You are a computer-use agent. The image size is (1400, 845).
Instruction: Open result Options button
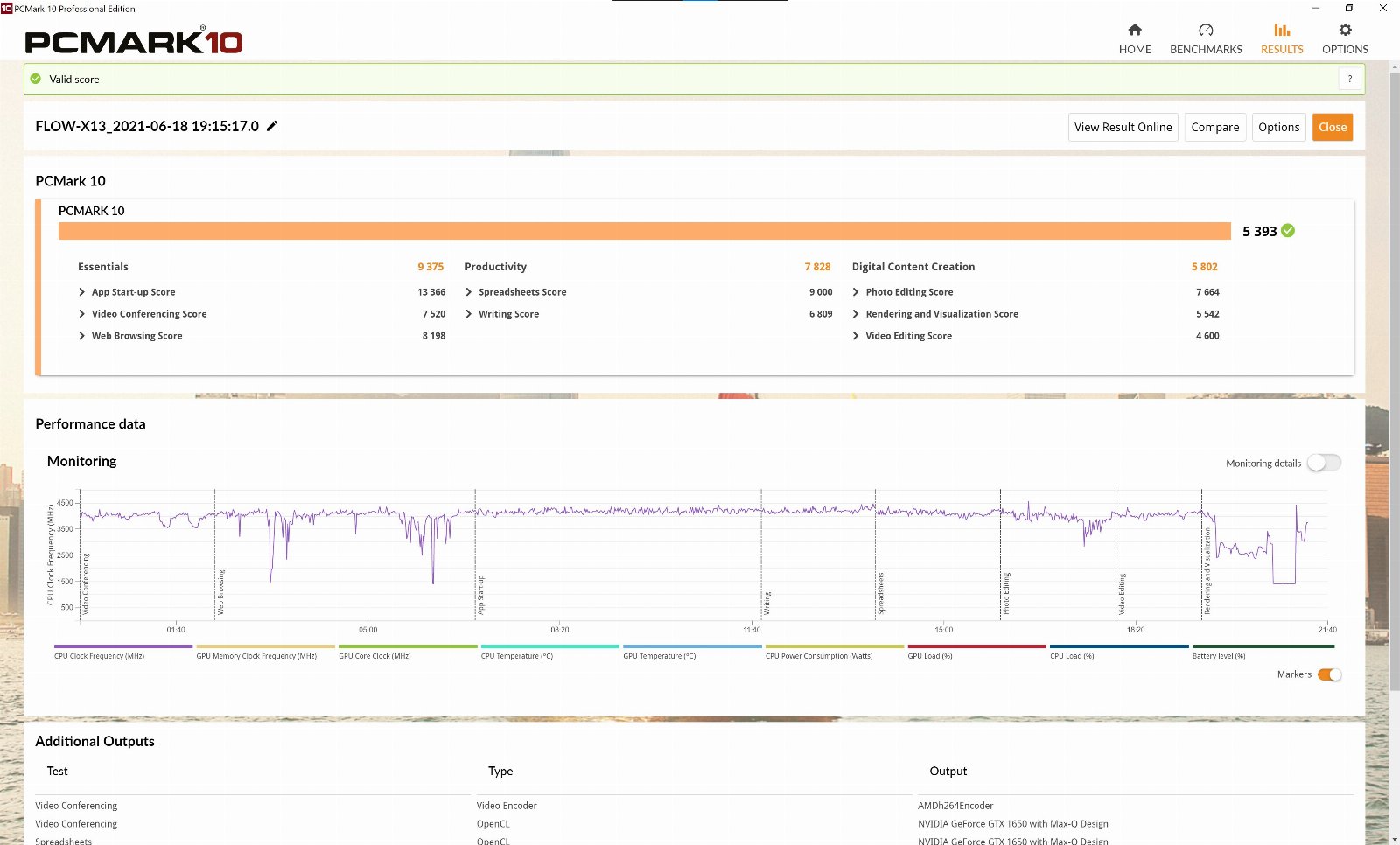point(1279,127)
